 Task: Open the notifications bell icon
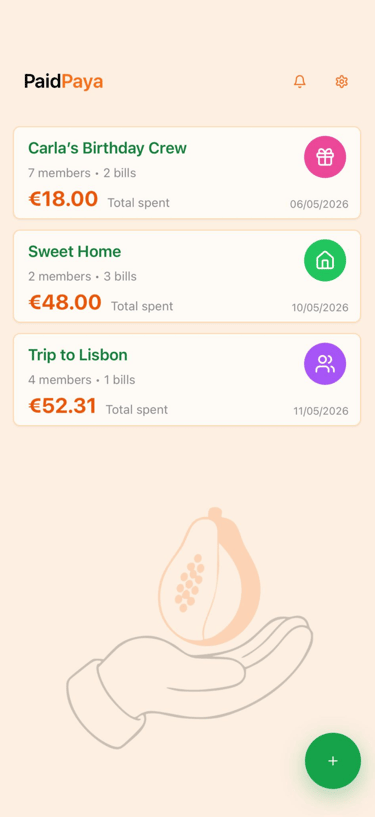point(299,81)
